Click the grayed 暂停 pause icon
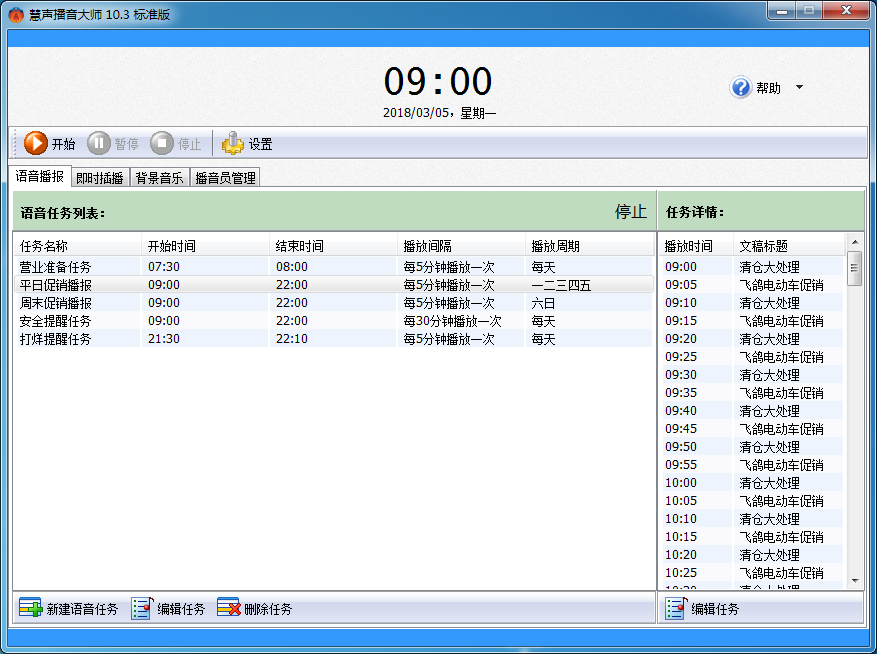The image size is (877, 654). tap(99, 143)
